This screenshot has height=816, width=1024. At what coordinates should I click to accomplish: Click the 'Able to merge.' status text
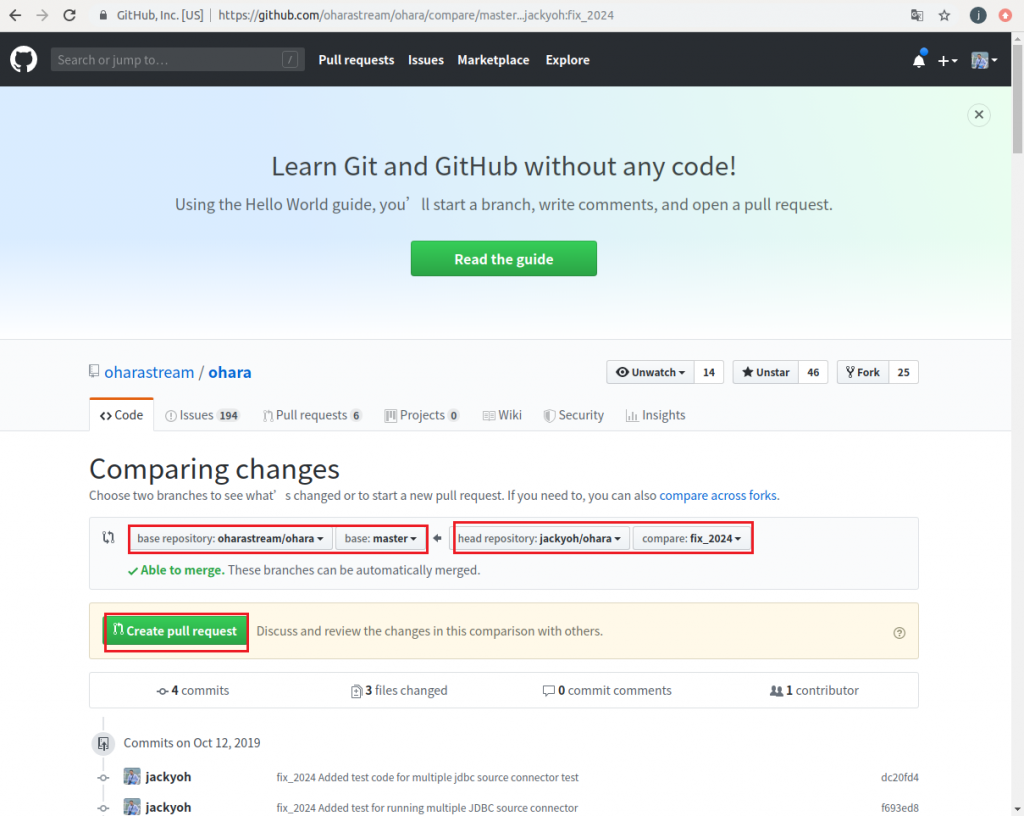[x=182, y=570]
